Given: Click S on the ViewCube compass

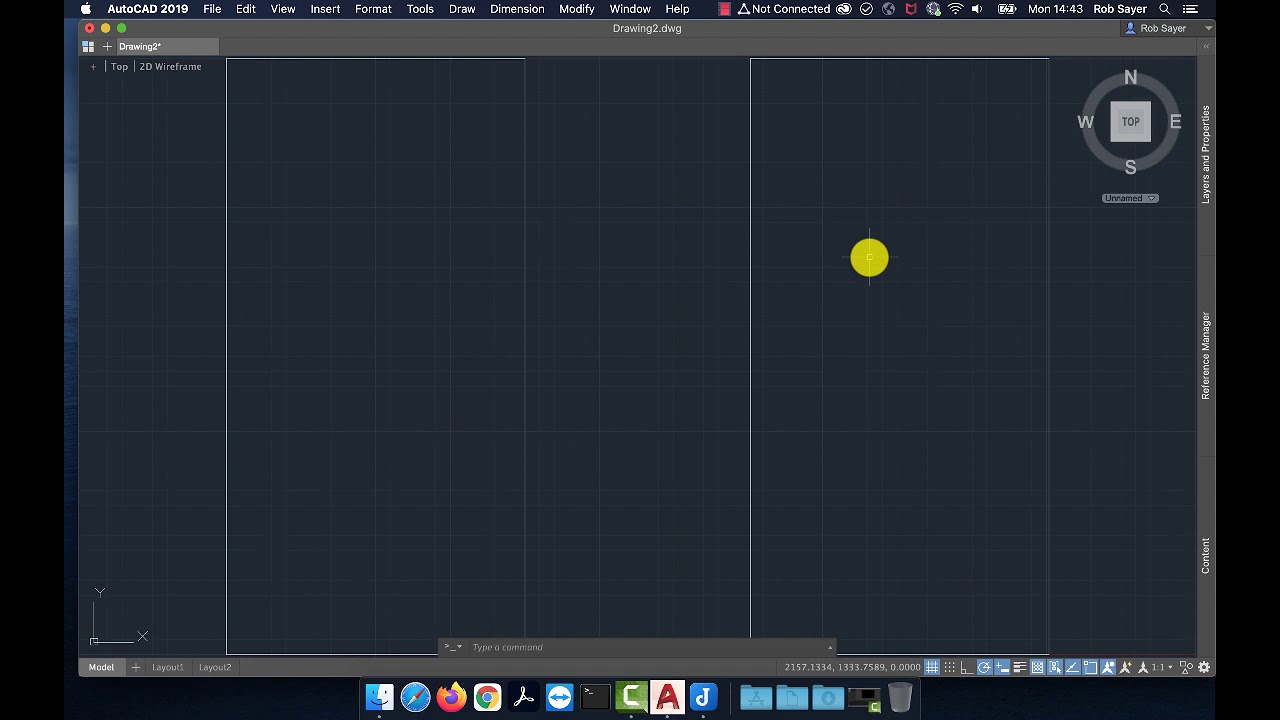Looking at the screenshot, I should pyautogui.click(x=1130, y=167).
